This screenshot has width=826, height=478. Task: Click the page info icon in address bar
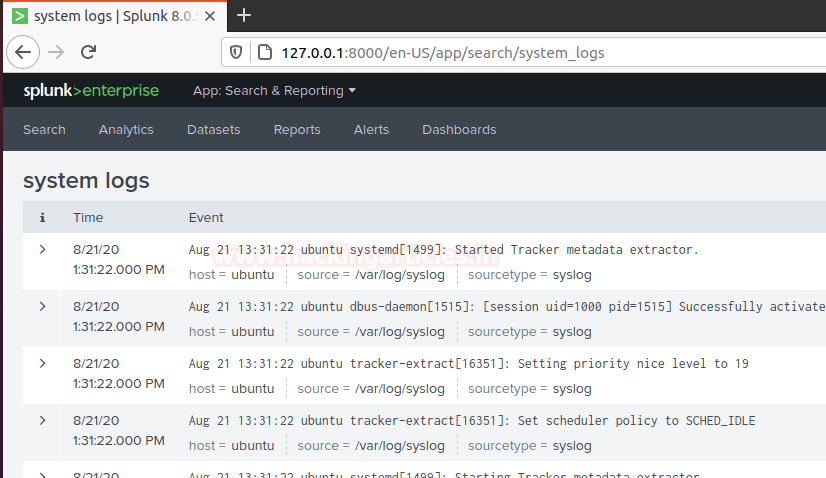264,52
